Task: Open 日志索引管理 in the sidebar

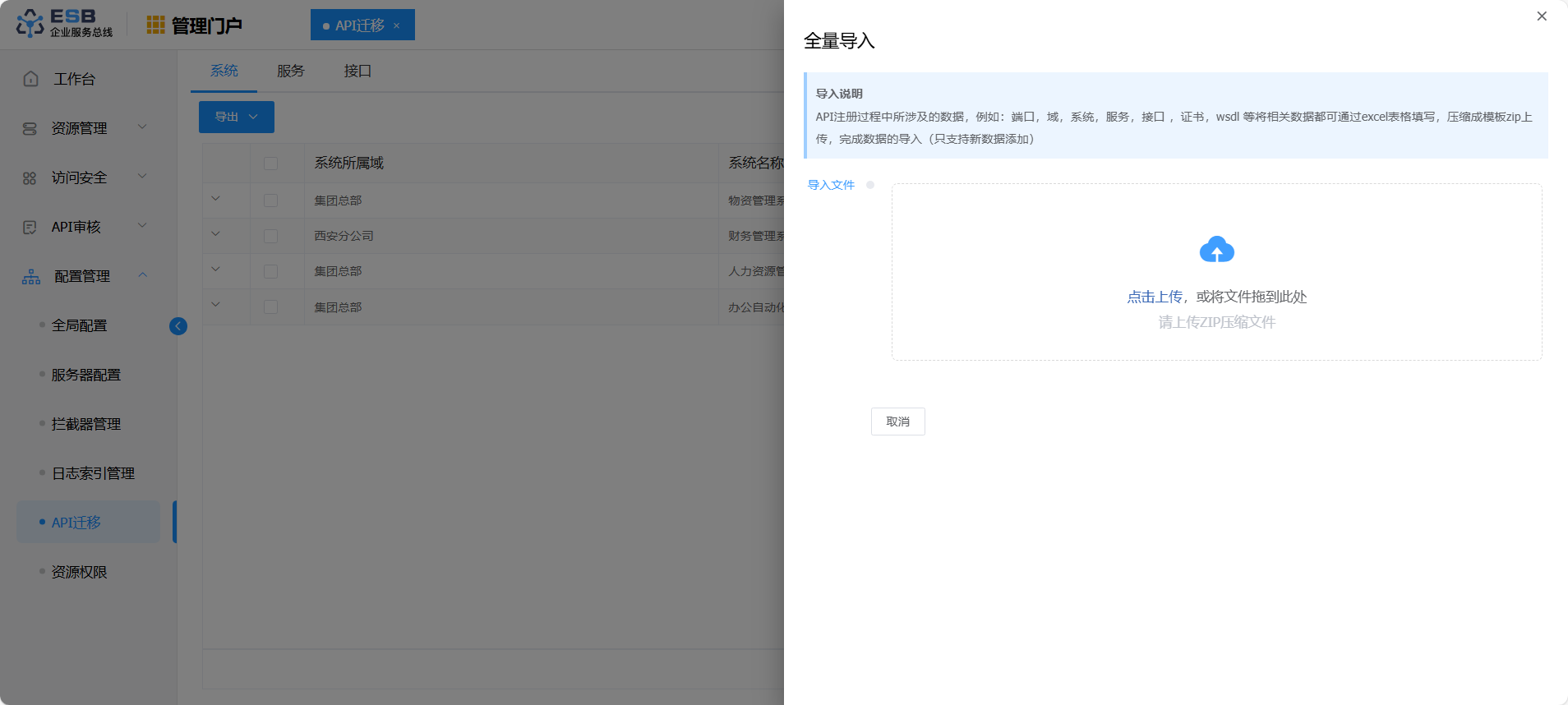Action: pos(93,473)
